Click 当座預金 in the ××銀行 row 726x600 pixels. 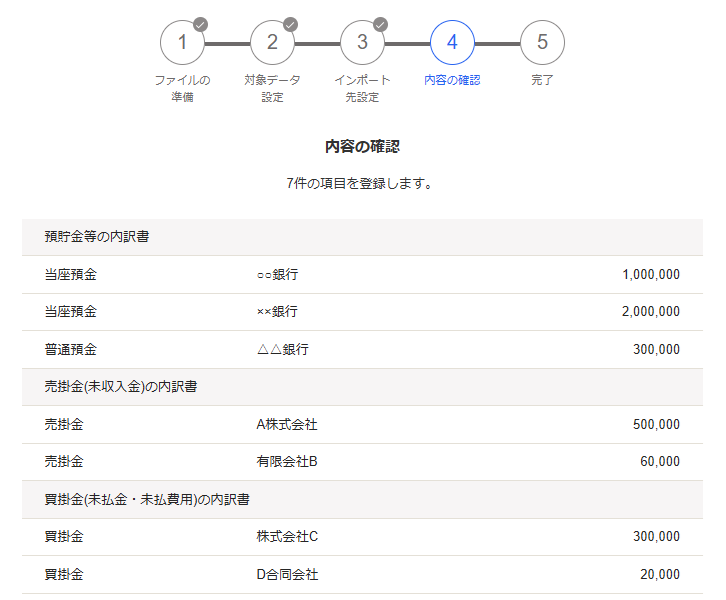click(70, 312)
